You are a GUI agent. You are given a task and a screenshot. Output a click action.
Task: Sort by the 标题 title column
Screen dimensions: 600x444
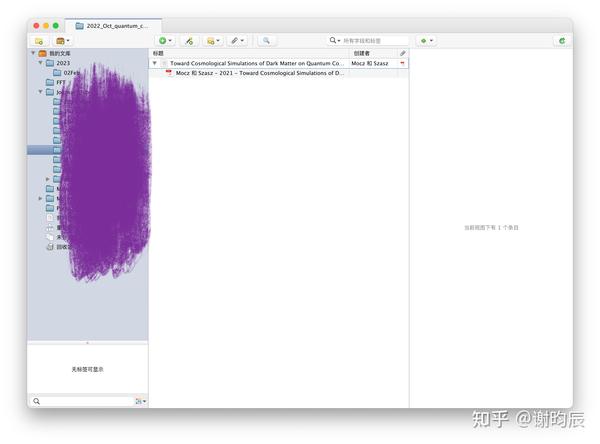pyautogui.click(x=250, y=53)
